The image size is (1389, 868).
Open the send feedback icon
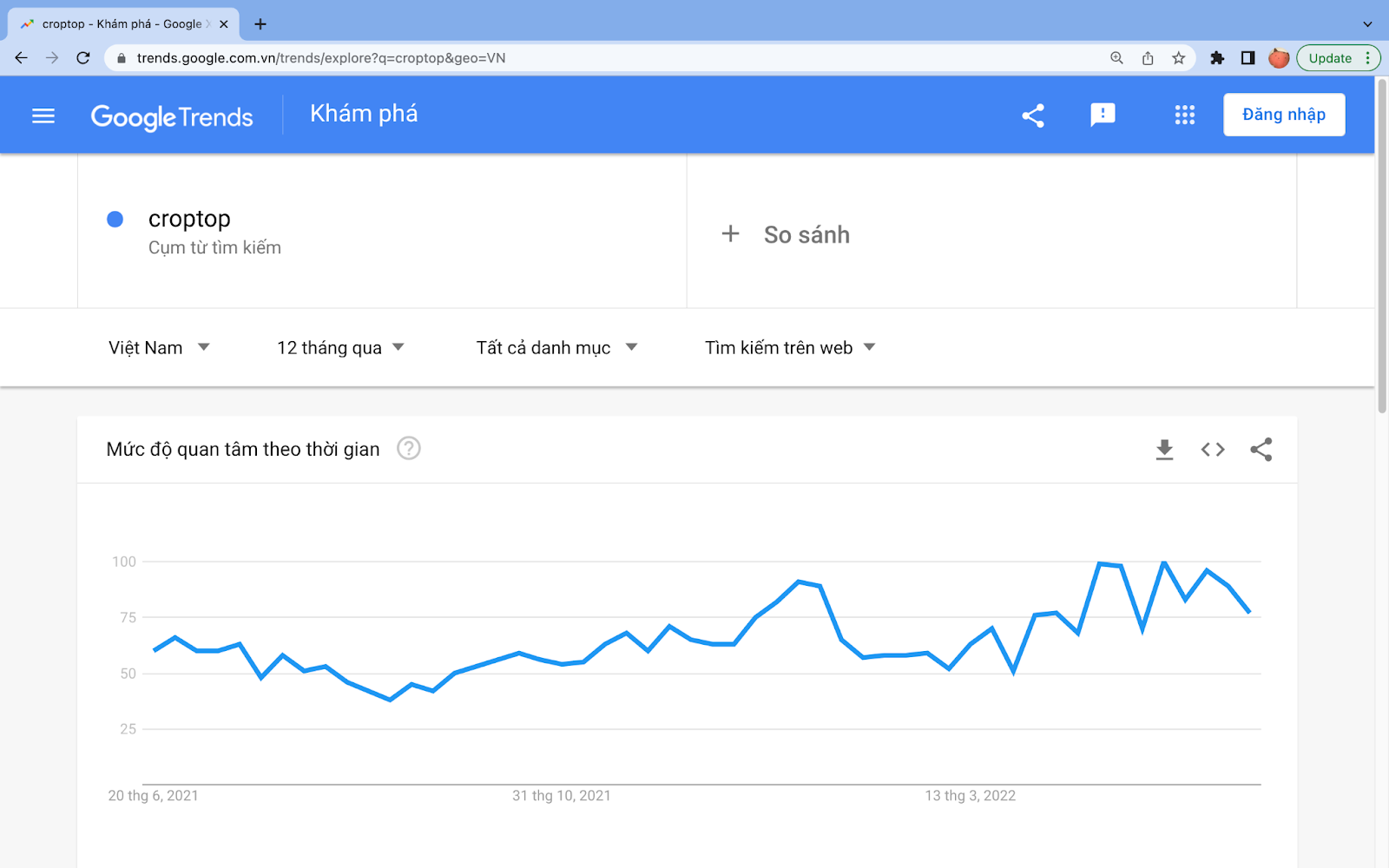coord(1103,115)
